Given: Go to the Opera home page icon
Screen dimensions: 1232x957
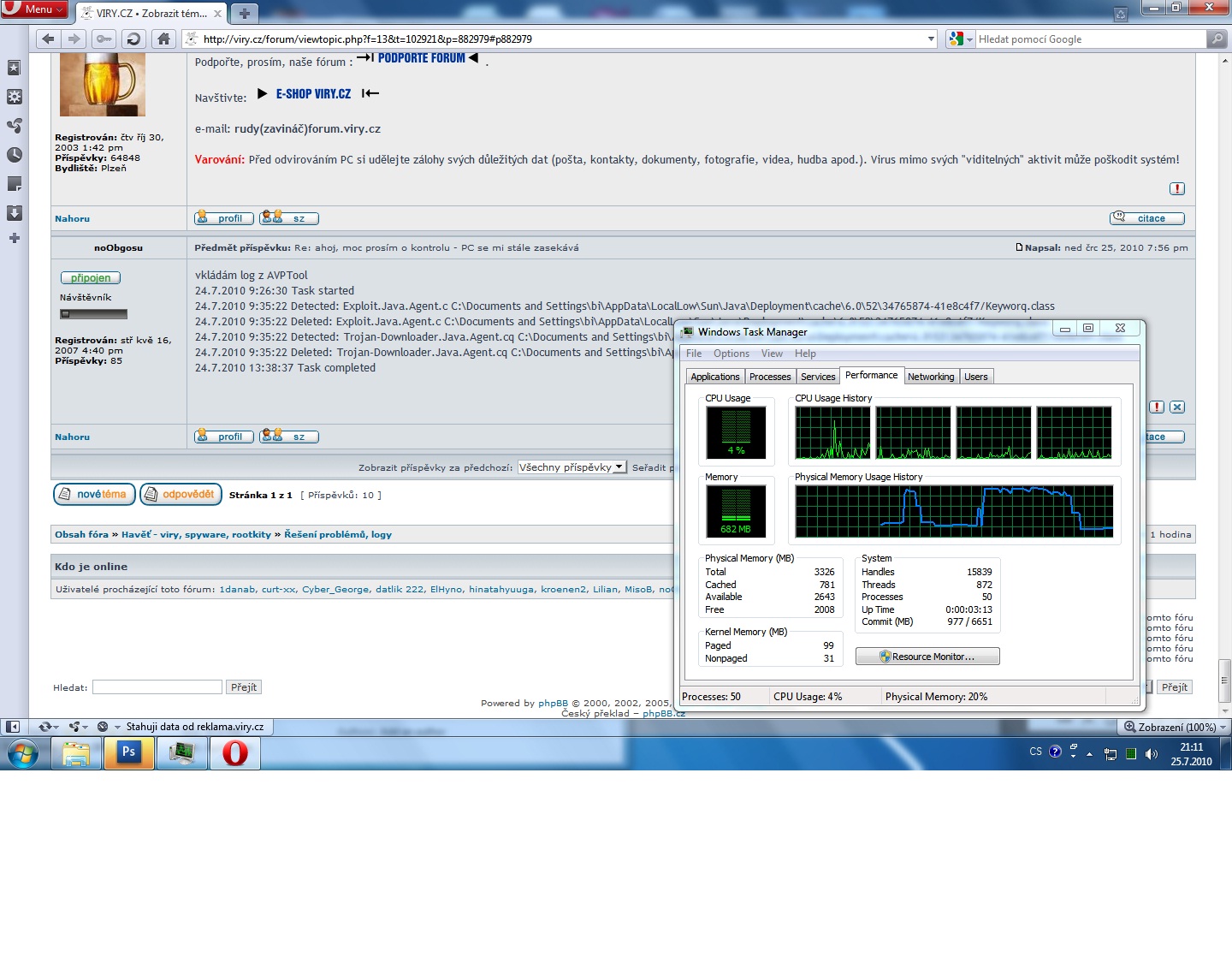Looking at the screenshot, I should [163, 39].
